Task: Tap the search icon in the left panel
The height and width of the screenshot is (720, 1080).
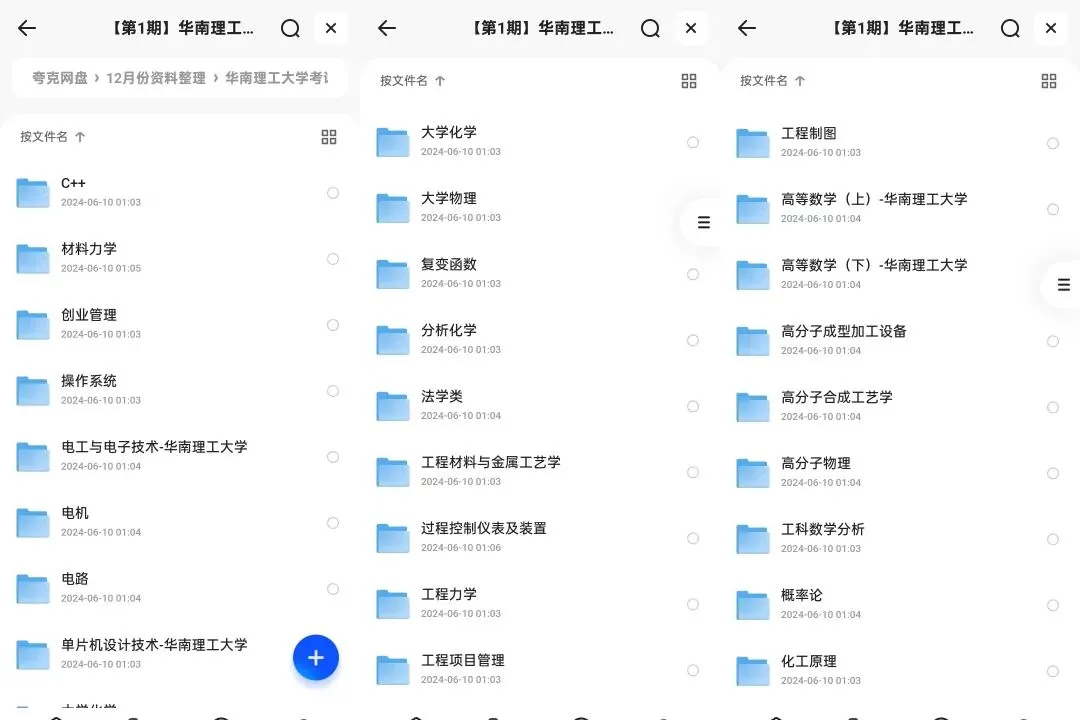Action: [x=290, y=28]
